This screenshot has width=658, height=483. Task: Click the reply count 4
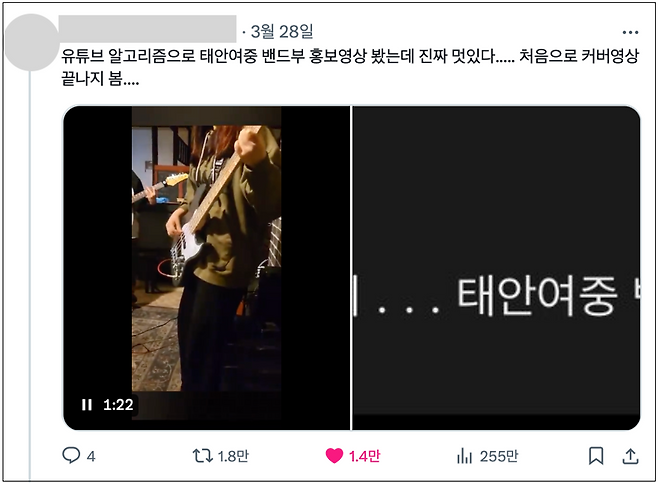pyautogui.click(x=91, y=456)
